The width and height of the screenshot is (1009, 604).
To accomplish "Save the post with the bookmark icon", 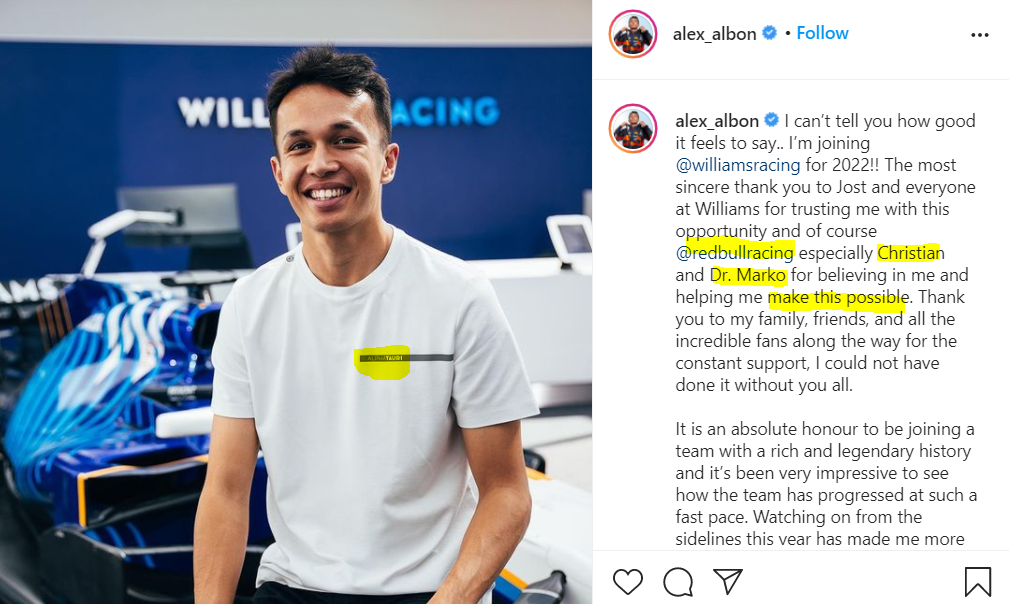I will tap(977, 581).
